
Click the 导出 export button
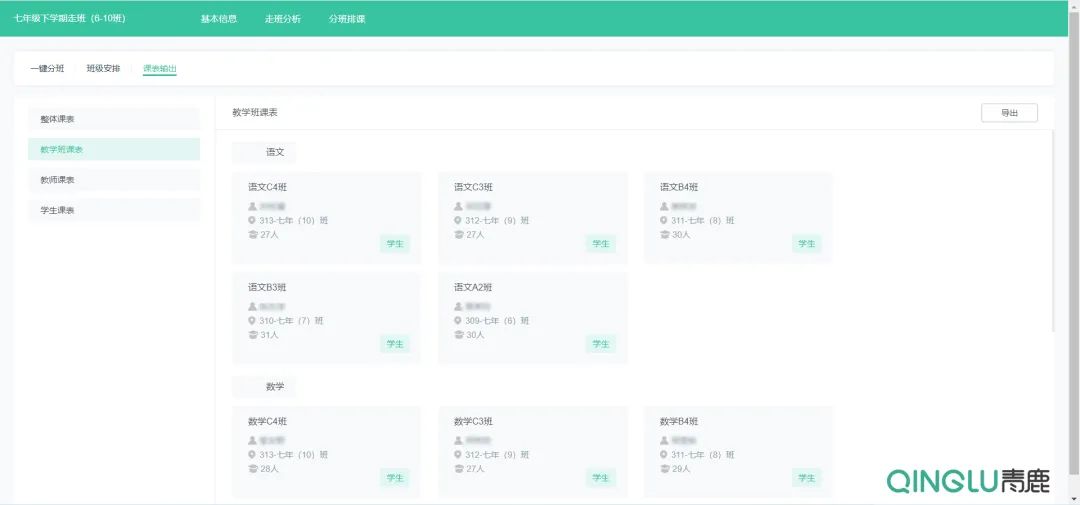coord(1009,113)
